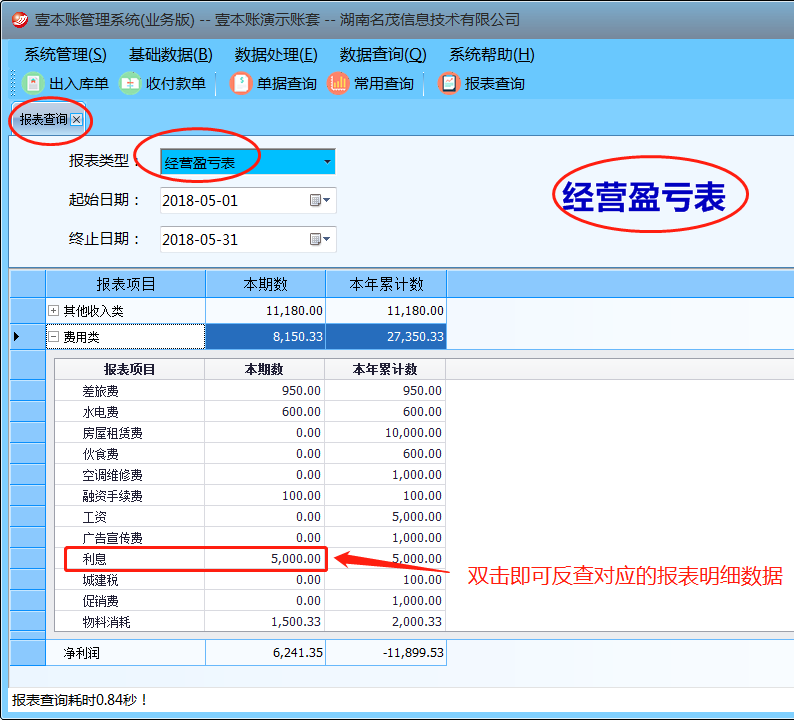This screenshot has height=720, width=794.
Task: Click the app logo icon in title bar
Action: pyautogui.click(x=20, y=20)
